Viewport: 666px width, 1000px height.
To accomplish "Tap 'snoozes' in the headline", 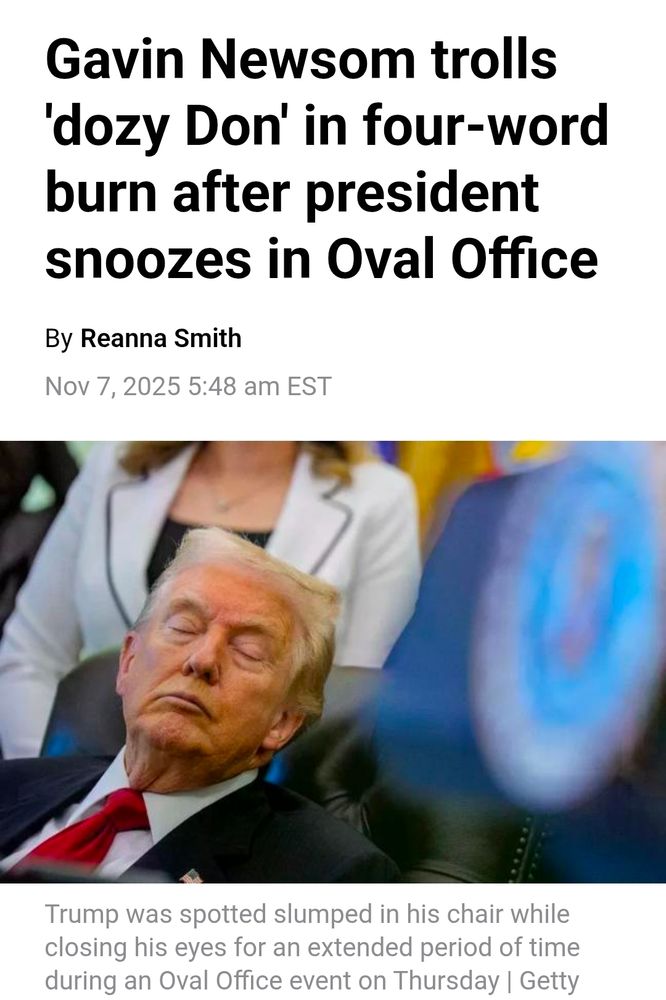I will point(148,260).
